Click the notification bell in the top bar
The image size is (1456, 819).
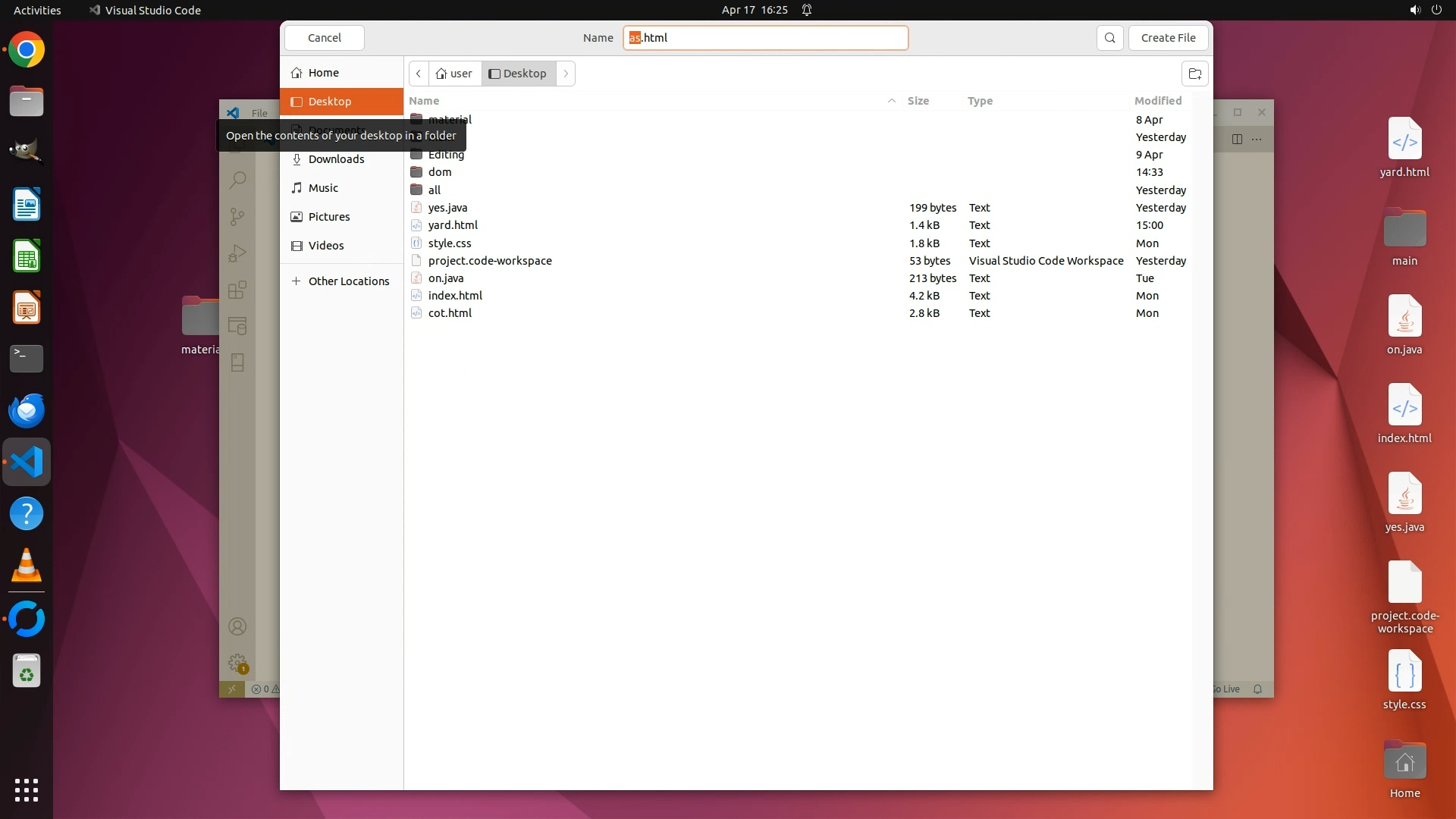point(807,10)
